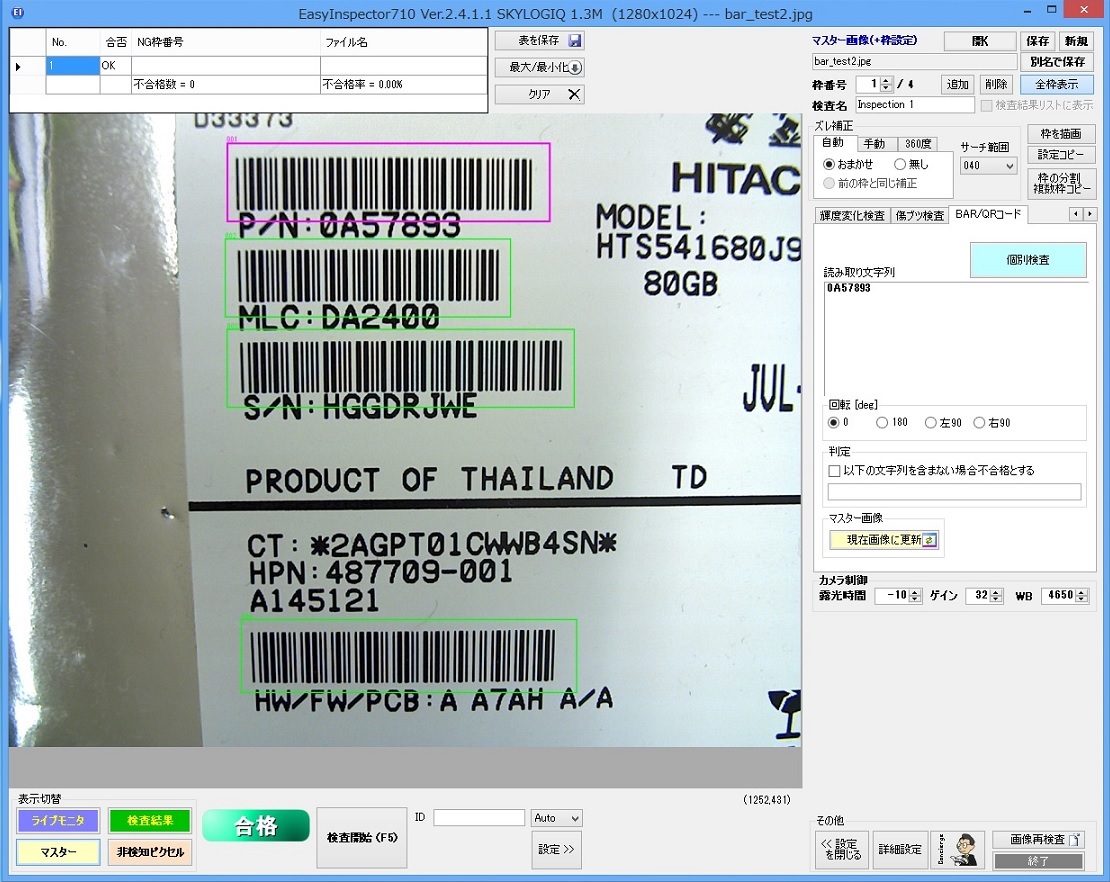
Task: Select the おまかせ radio option
Action: coord(829,164)
